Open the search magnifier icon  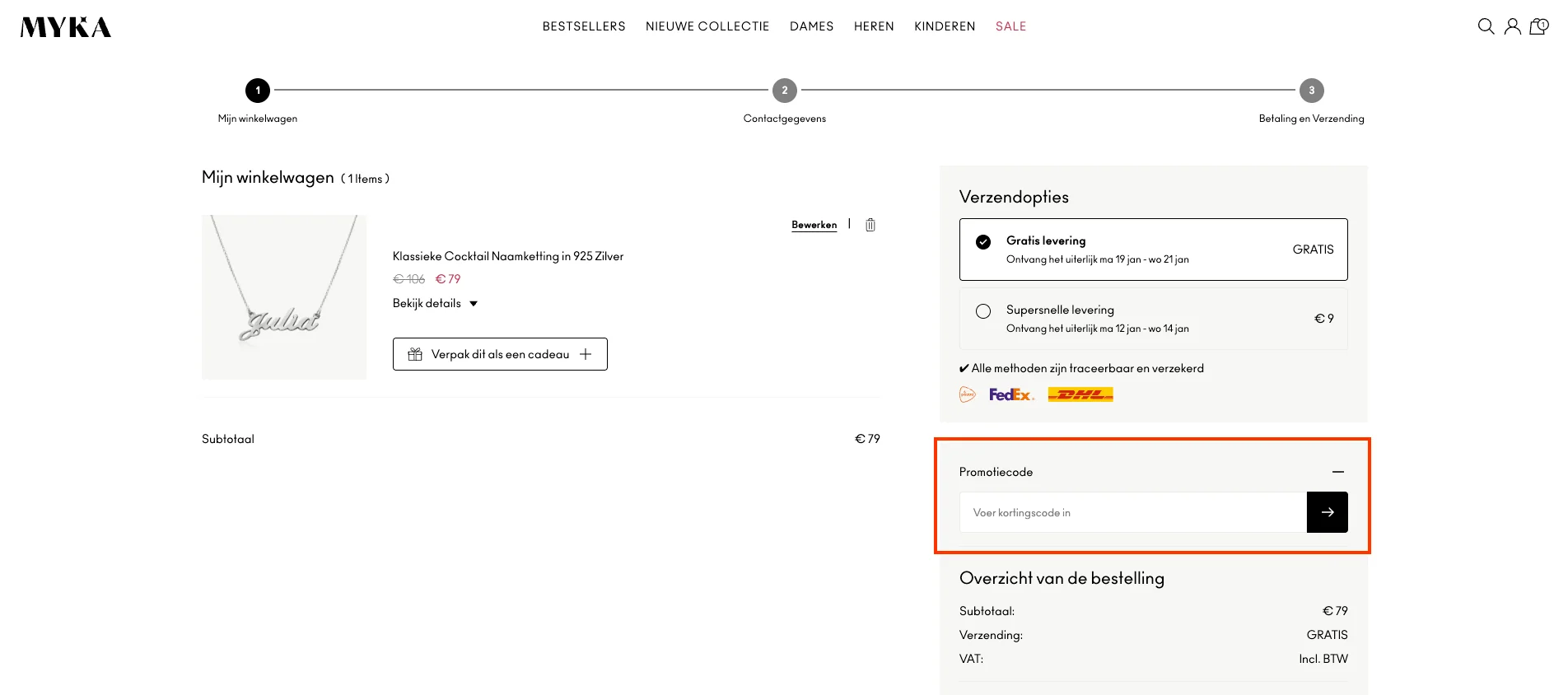point(1486,26)
